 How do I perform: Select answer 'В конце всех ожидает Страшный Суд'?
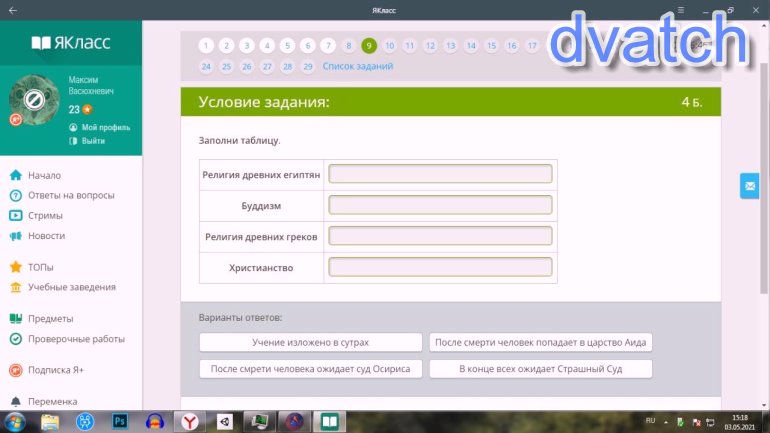(x=540, y=369)
